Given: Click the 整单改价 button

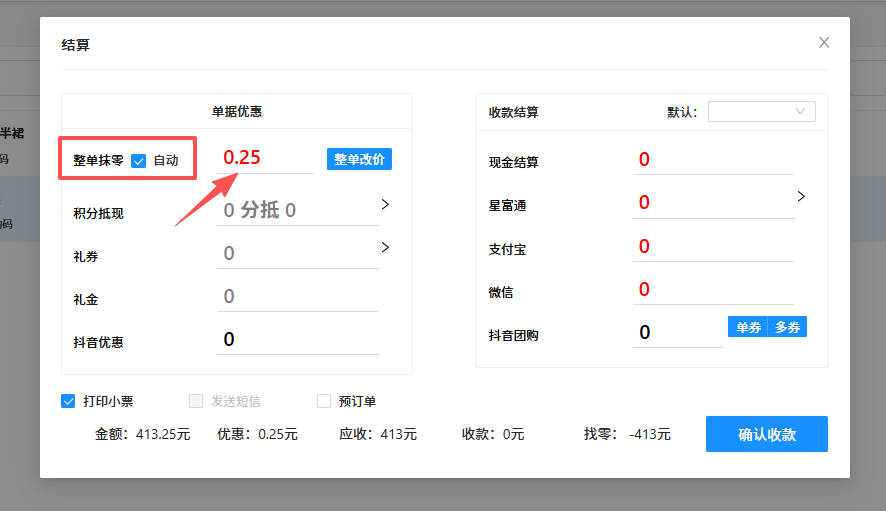Looking at the screenshot, I should tap(359, 159).
